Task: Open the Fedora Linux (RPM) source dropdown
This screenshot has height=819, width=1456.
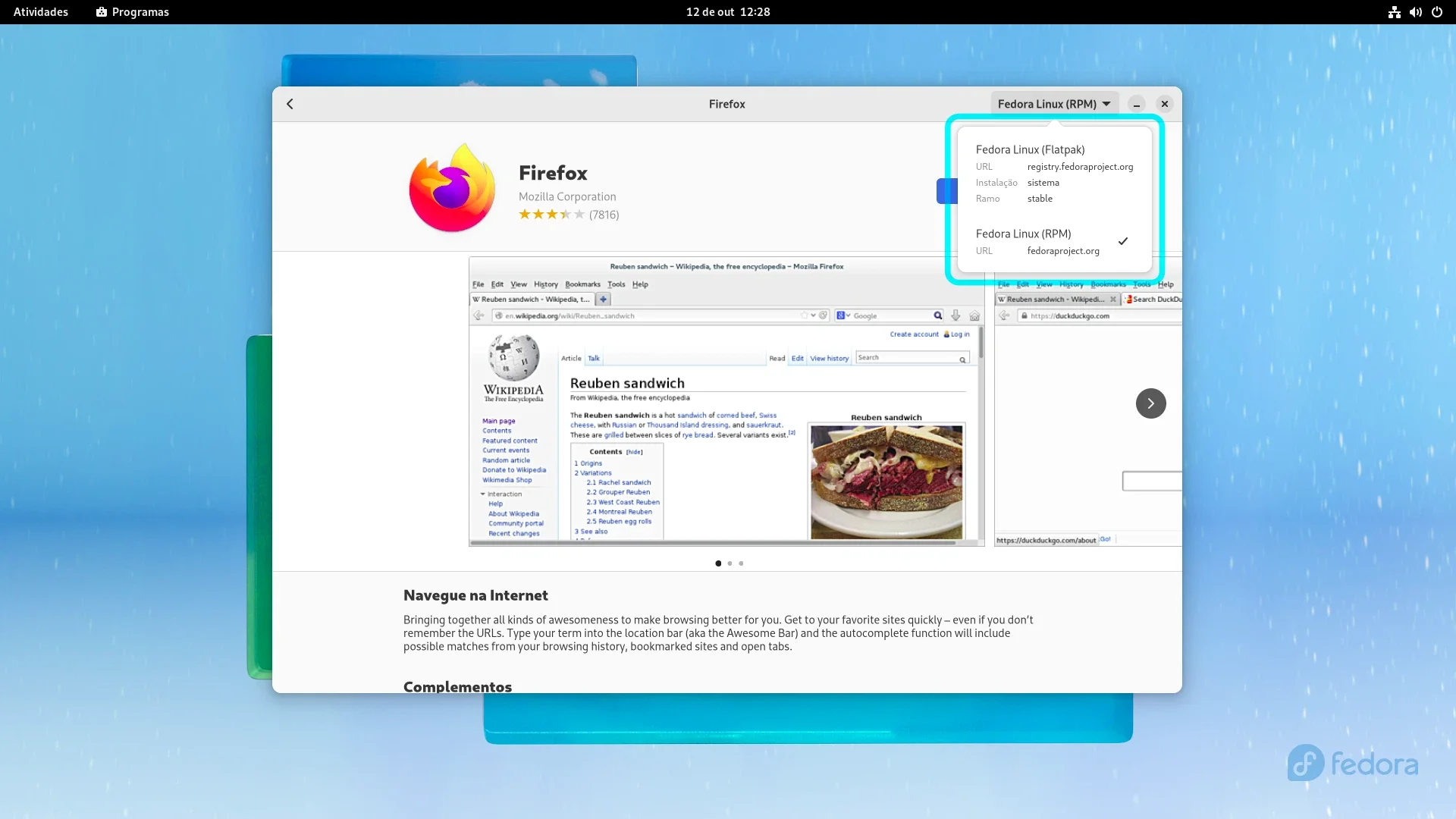Action: pyautogui.click(x=1054, y=104)
